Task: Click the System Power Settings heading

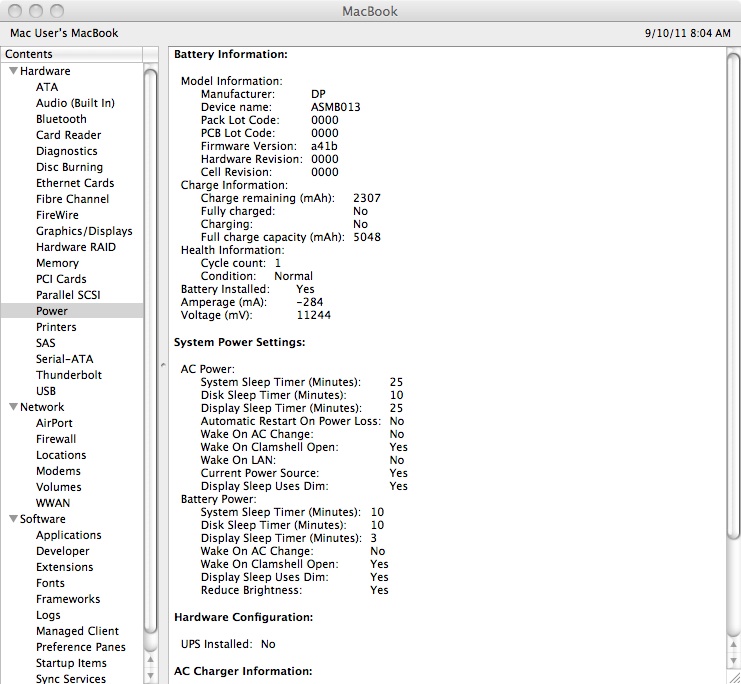Action: [x=240, y=342]
